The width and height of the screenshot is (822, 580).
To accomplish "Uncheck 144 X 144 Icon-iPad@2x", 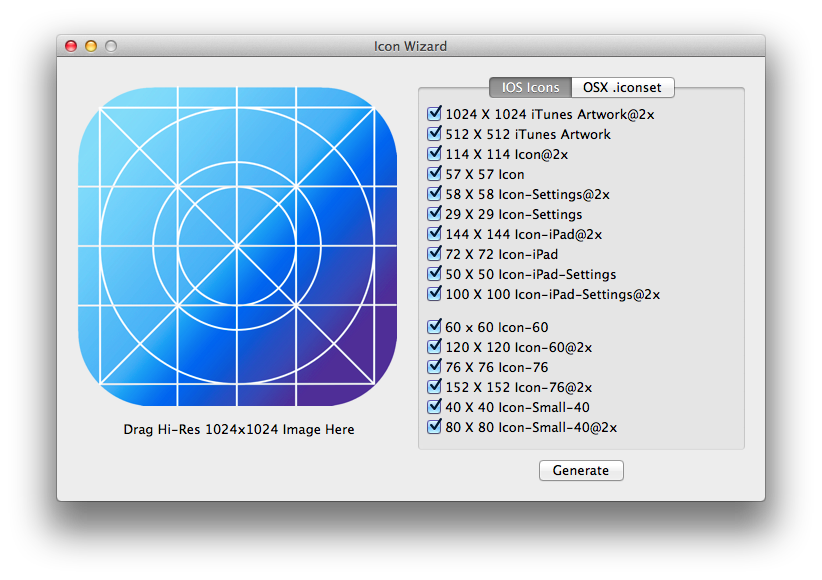I will click(434, 234).
